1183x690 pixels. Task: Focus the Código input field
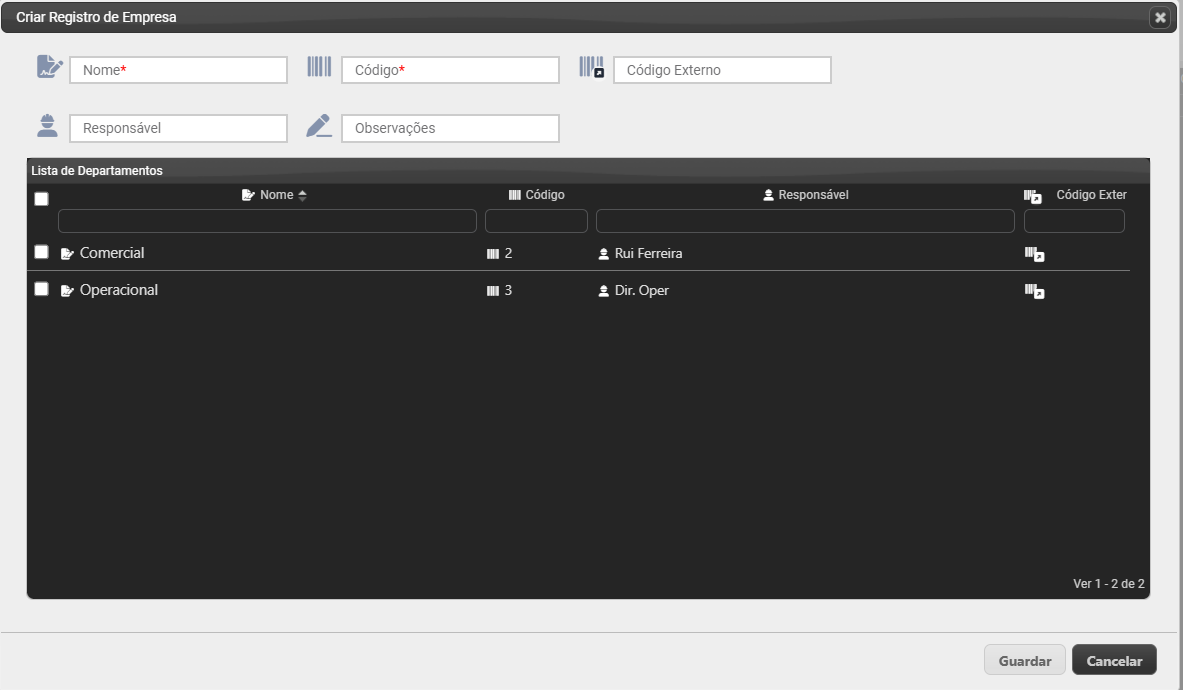coord(450,70)
